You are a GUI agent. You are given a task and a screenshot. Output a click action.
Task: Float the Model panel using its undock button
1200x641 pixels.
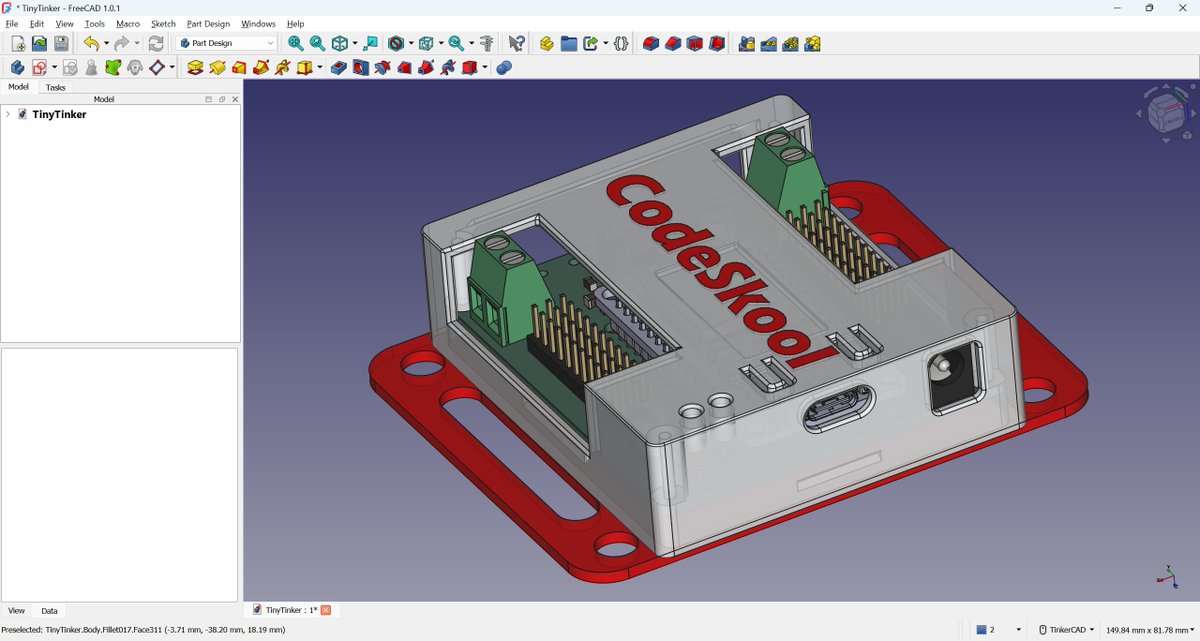[222, 99]
